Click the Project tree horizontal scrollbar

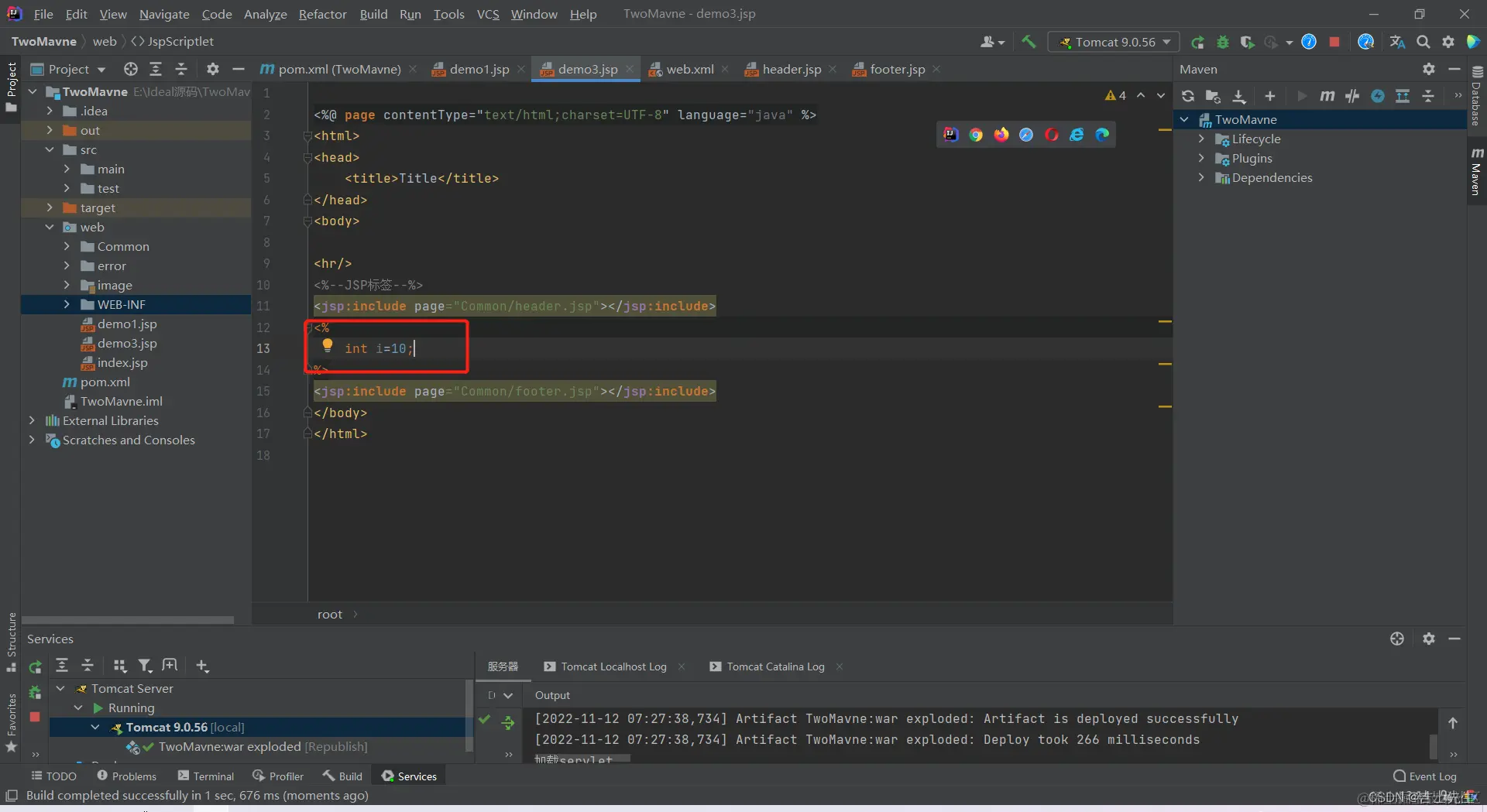point(128,620)
